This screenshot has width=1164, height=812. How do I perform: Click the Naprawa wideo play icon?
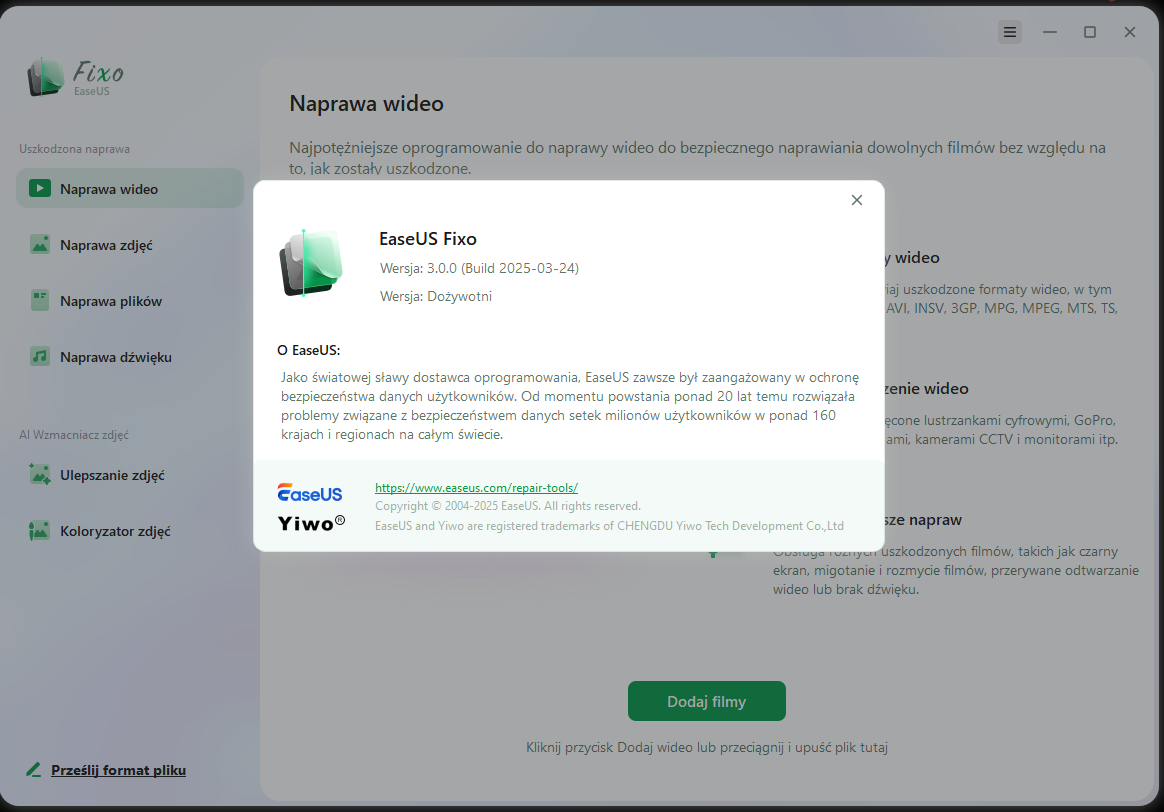tap(40, 189)
